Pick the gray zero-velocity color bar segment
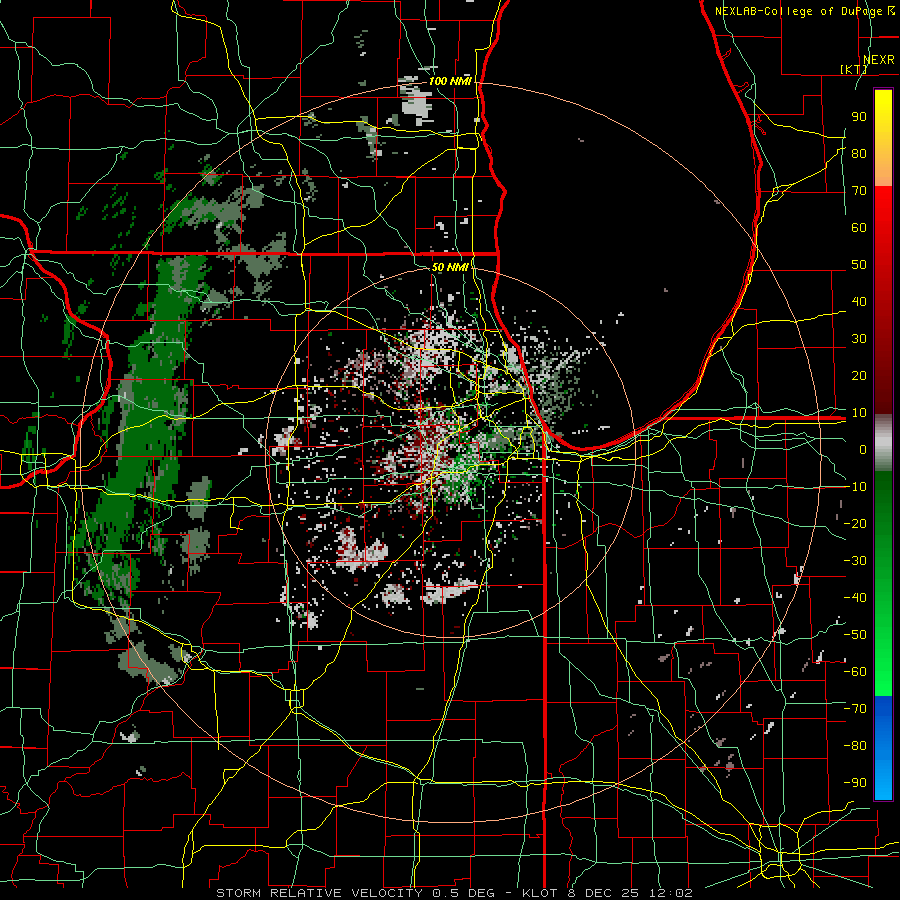This screenshot has width=900, height=900. 883,442
